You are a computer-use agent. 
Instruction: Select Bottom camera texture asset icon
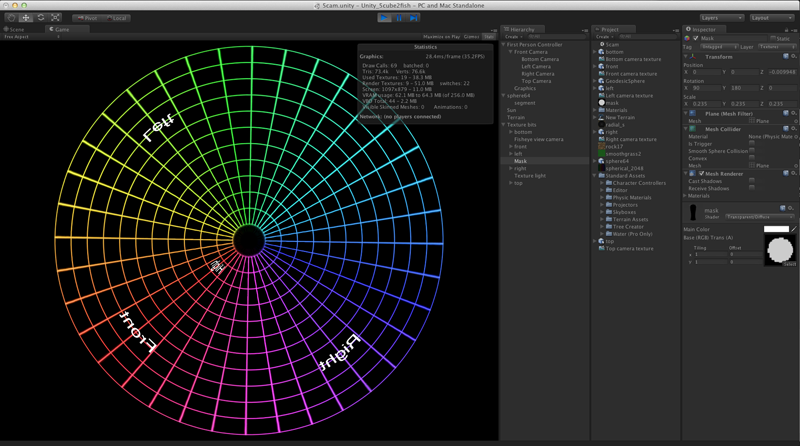tap(602, 59)
